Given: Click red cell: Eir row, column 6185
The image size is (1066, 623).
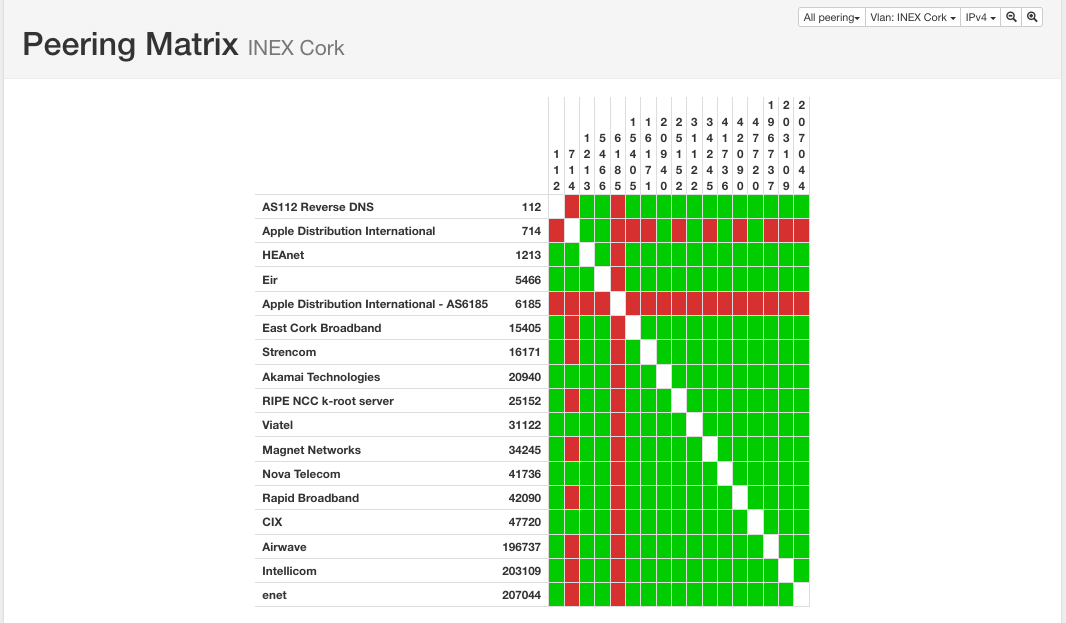Looking at the screenshot, I should [x=617, y=280].
